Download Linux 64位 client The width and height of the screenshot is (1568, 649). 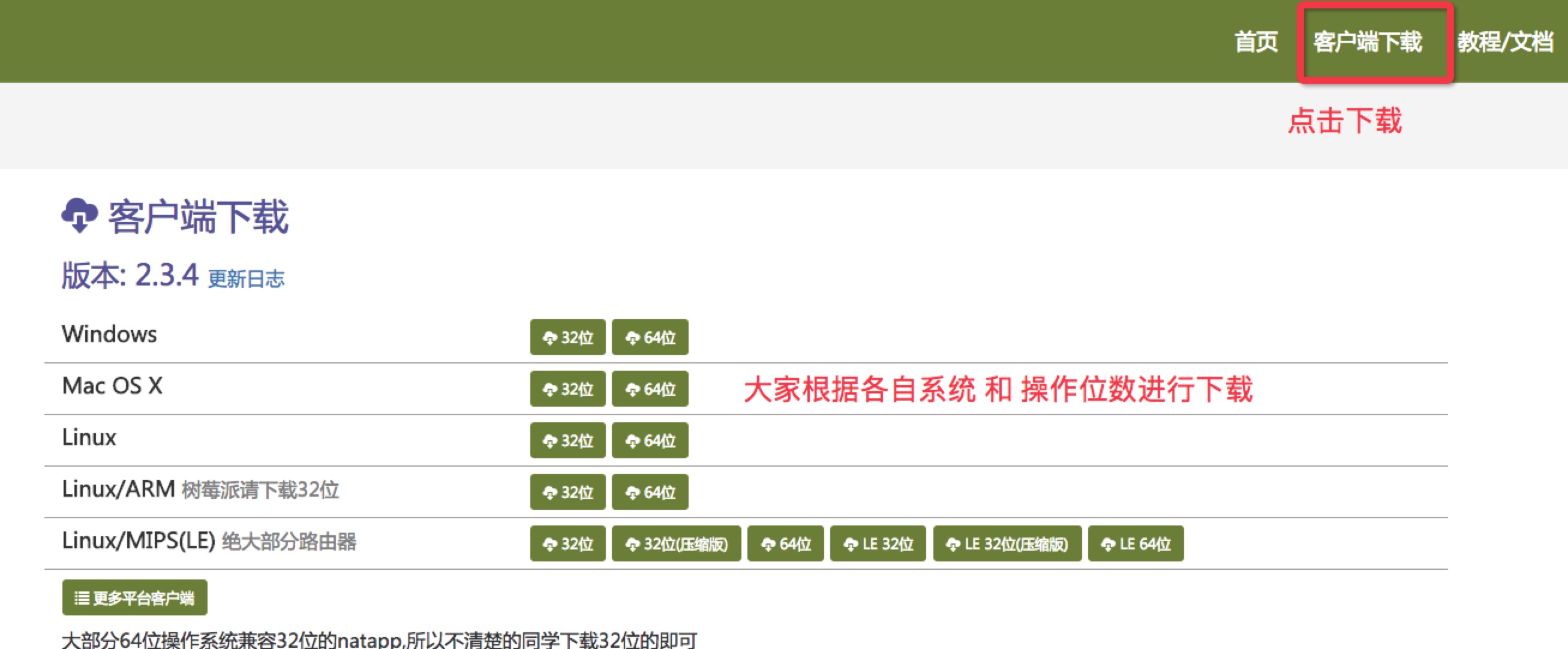pos(650,440)
